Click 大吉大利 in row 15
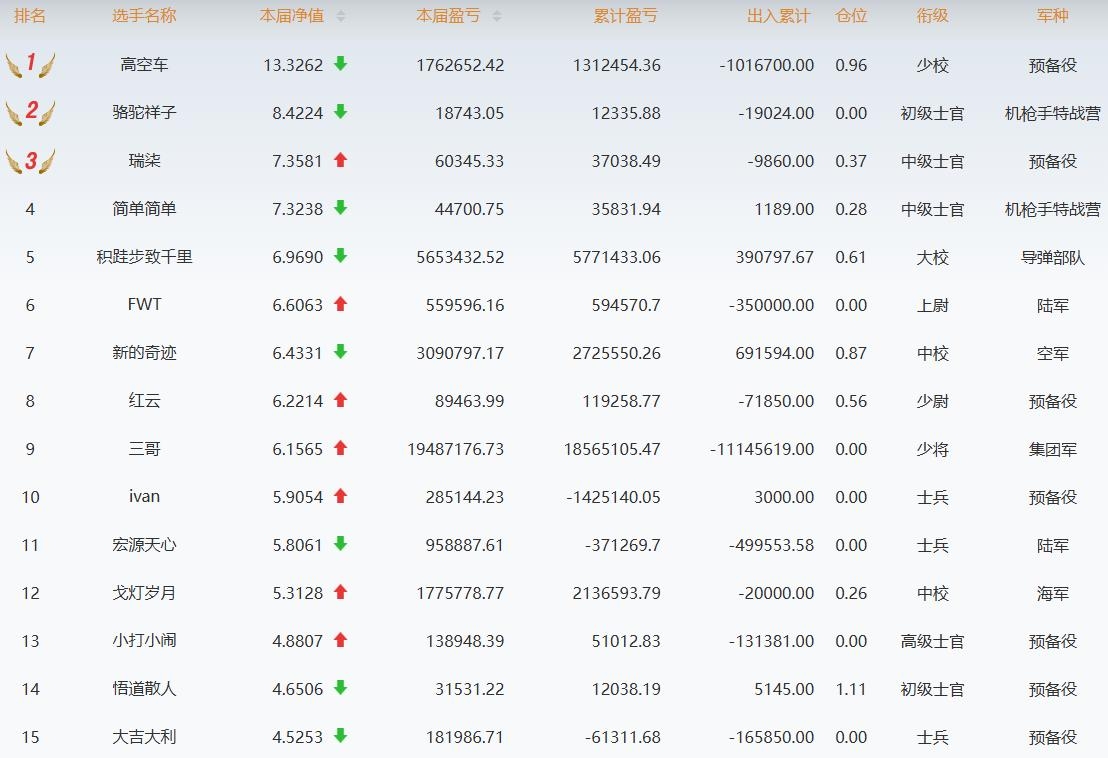The width and height of the screenshot is (1108, 758). point(144,737)
